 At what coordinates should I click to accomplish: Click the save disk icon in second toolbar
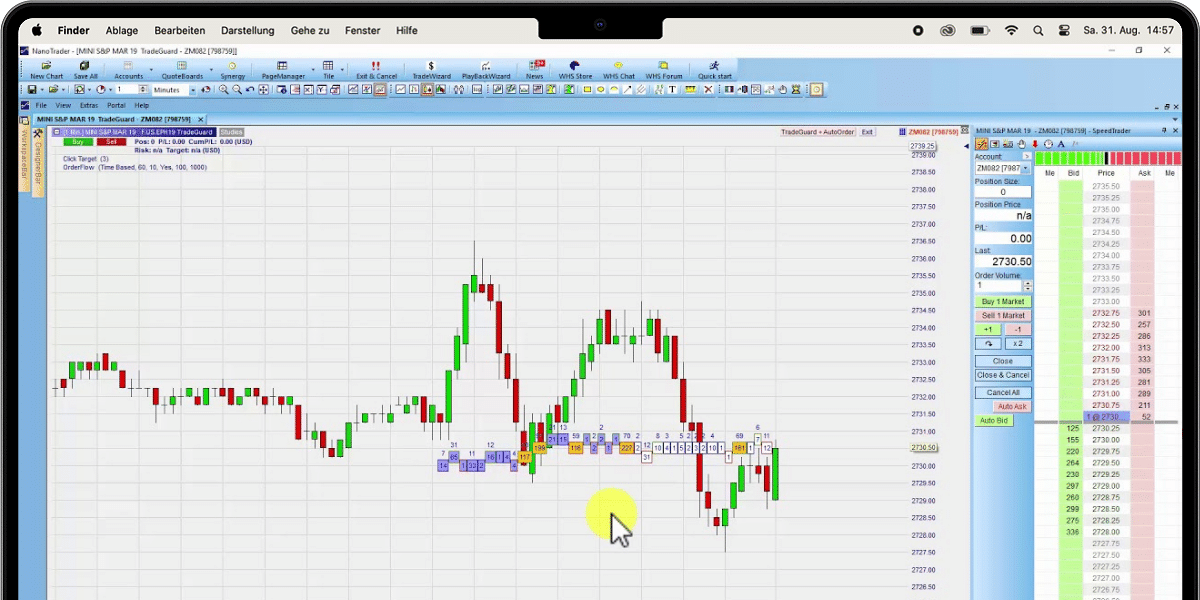click(x=32, y=90)
